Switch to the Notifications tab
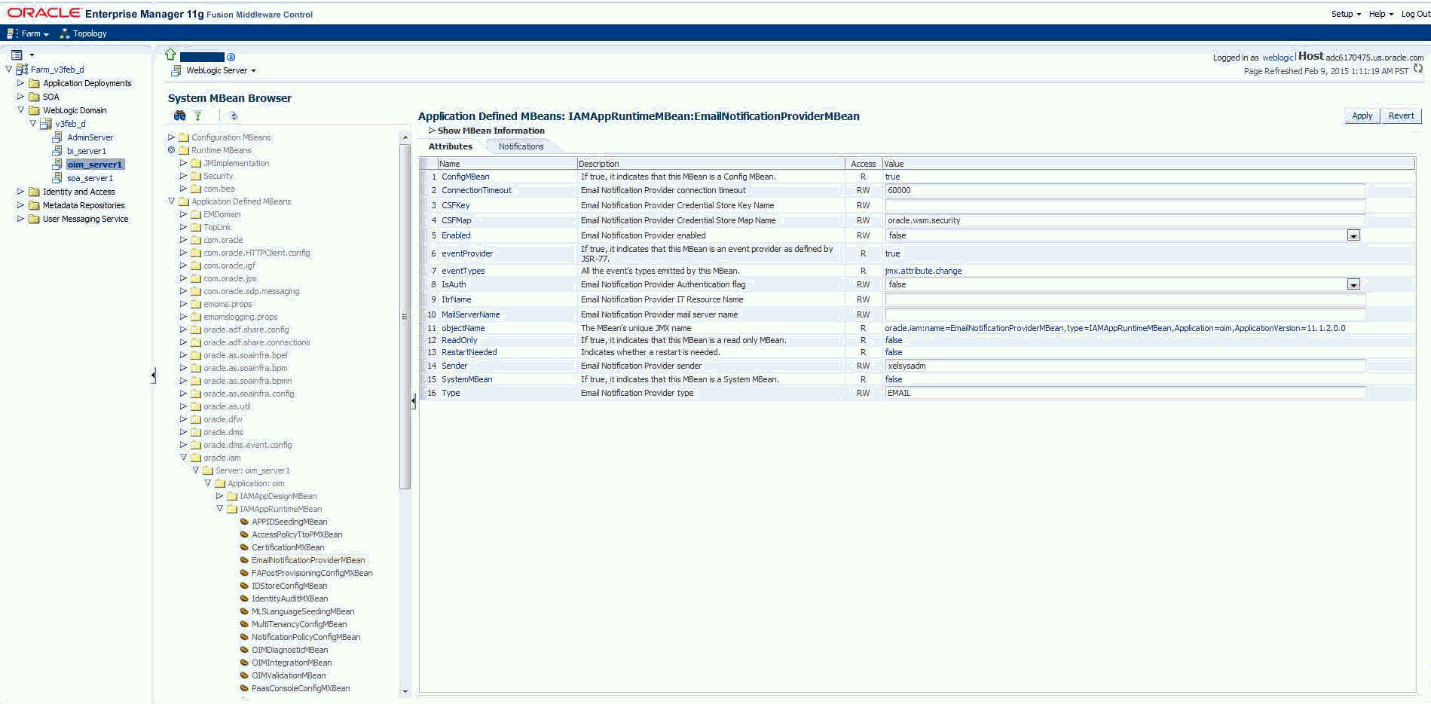 (521, 146)
